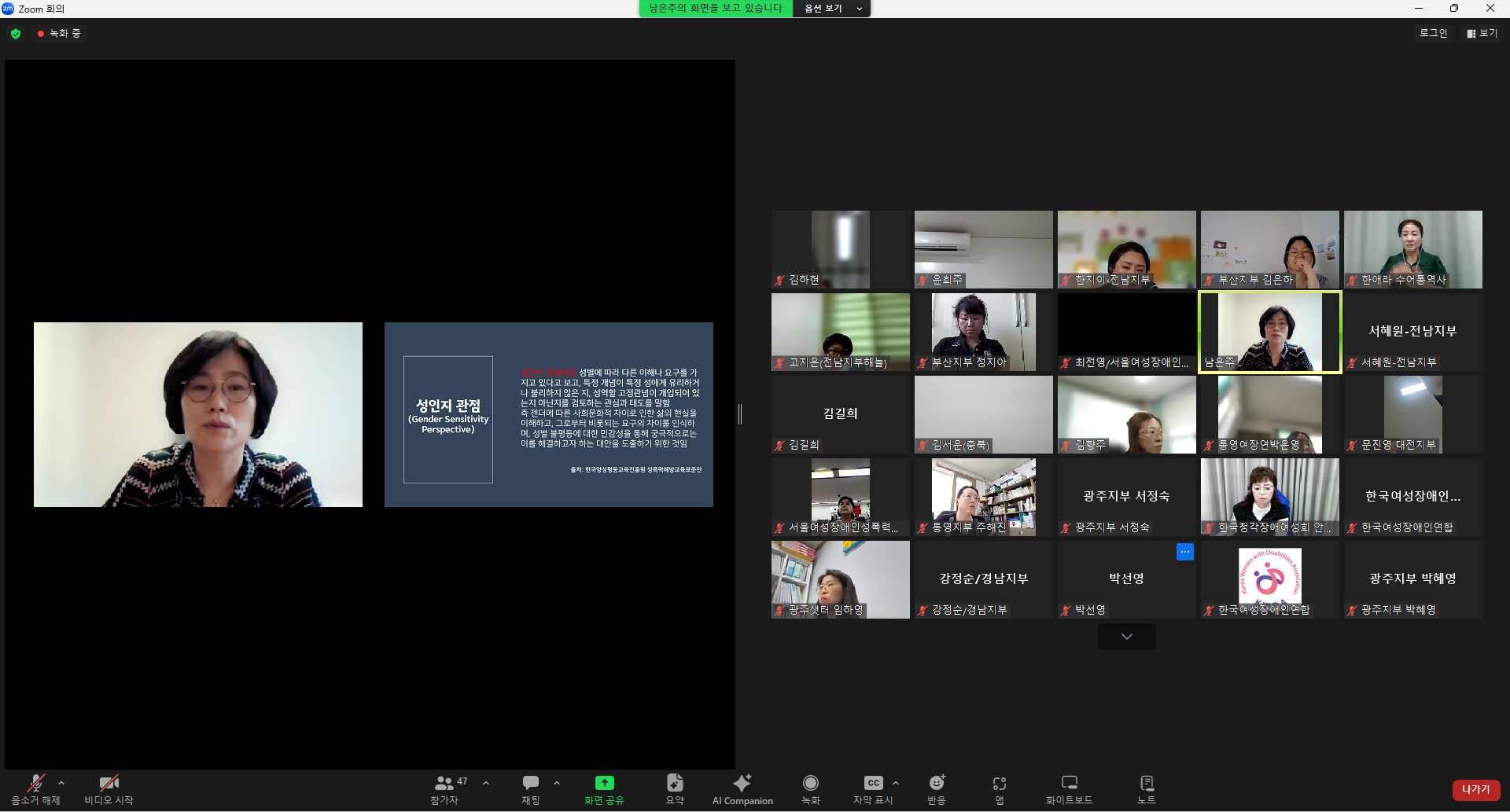Click the red leave meeting button

(x=1475, y=789)
